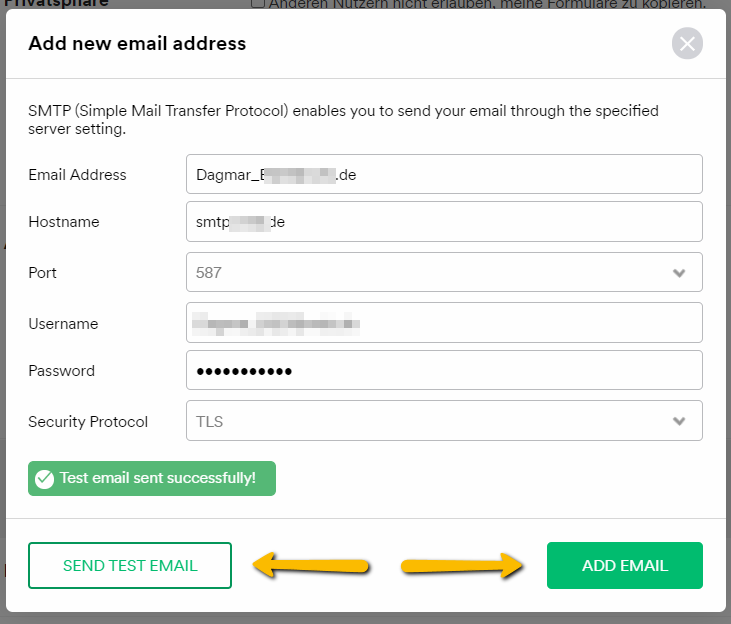Click the Add new email address title
The image size is (731, 624).
tap(137, 43)
